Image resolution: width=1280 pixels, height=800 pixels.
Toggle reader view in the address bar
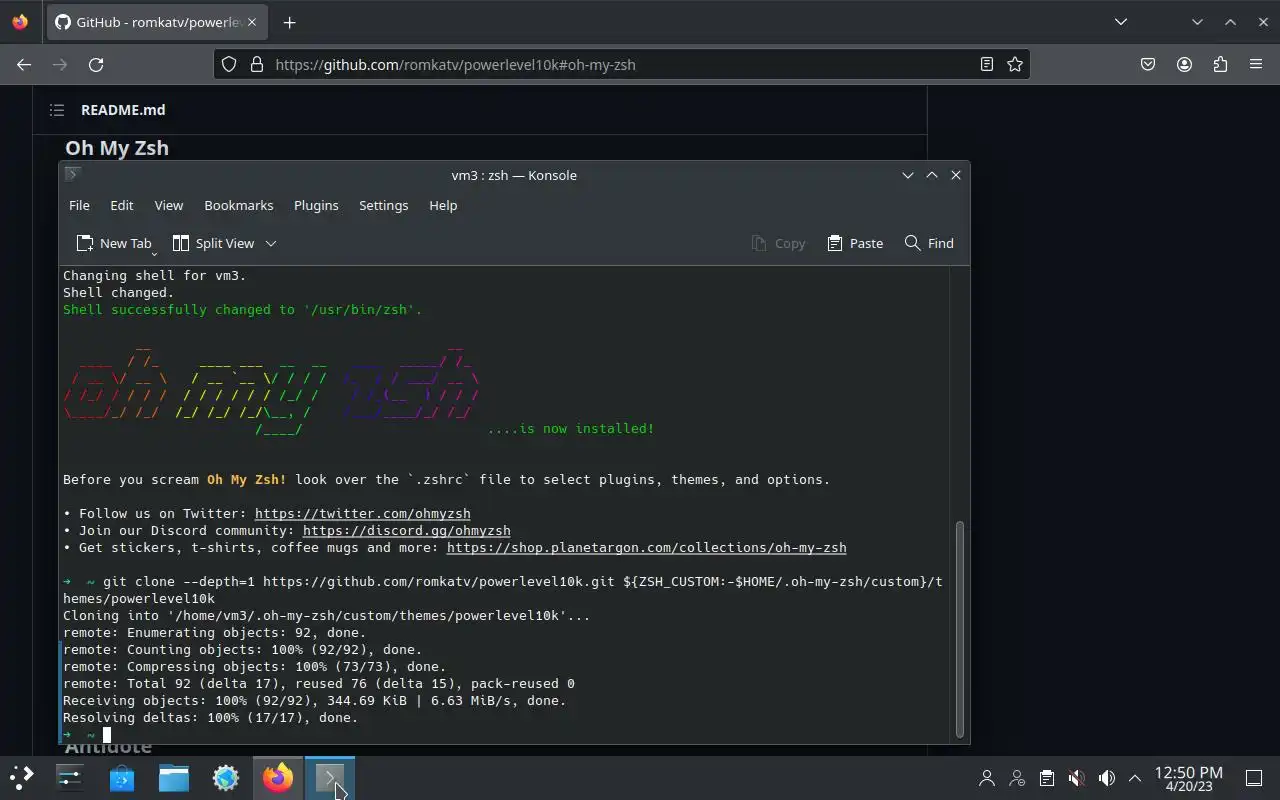[x=987, y=64]
